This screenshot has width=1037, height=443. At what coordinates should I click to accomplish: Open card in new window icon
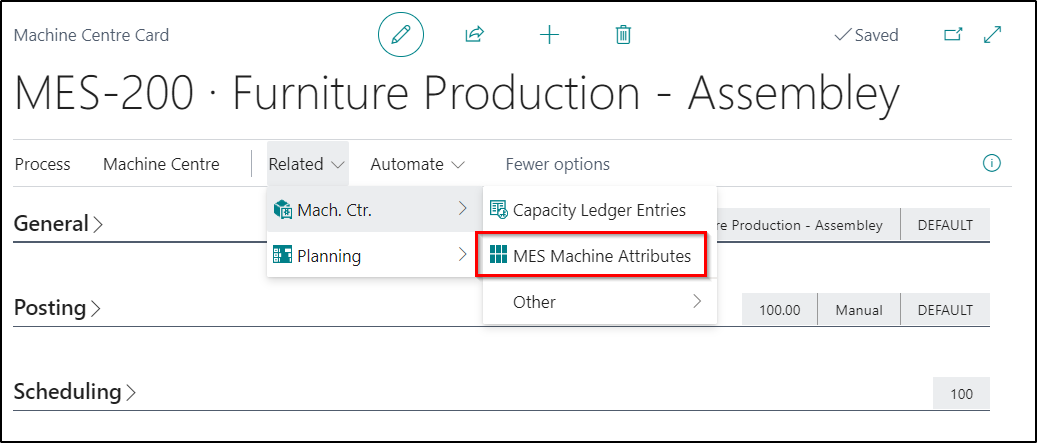pos(952,34)
